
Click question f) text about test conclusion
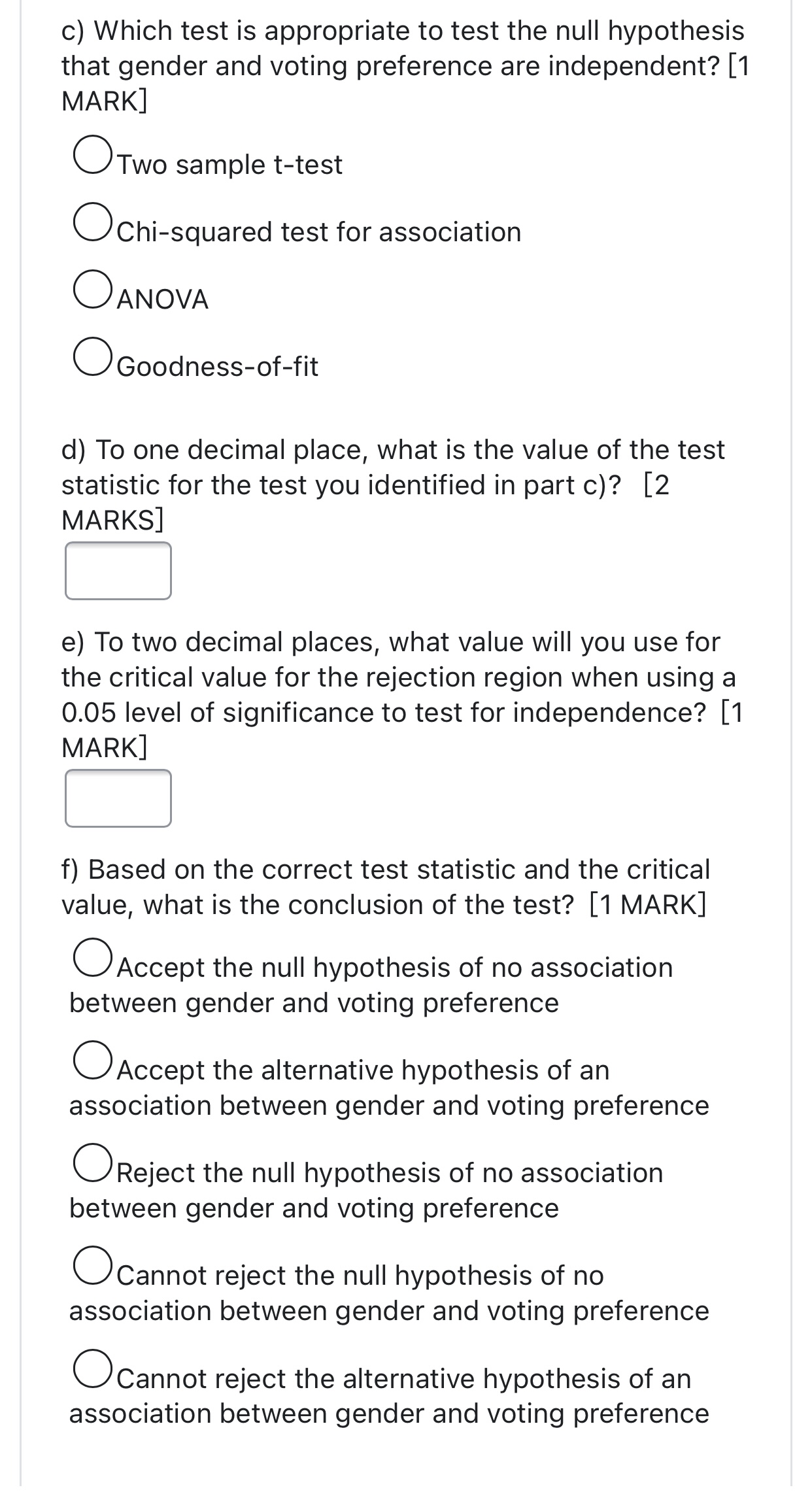click(386, 887)
